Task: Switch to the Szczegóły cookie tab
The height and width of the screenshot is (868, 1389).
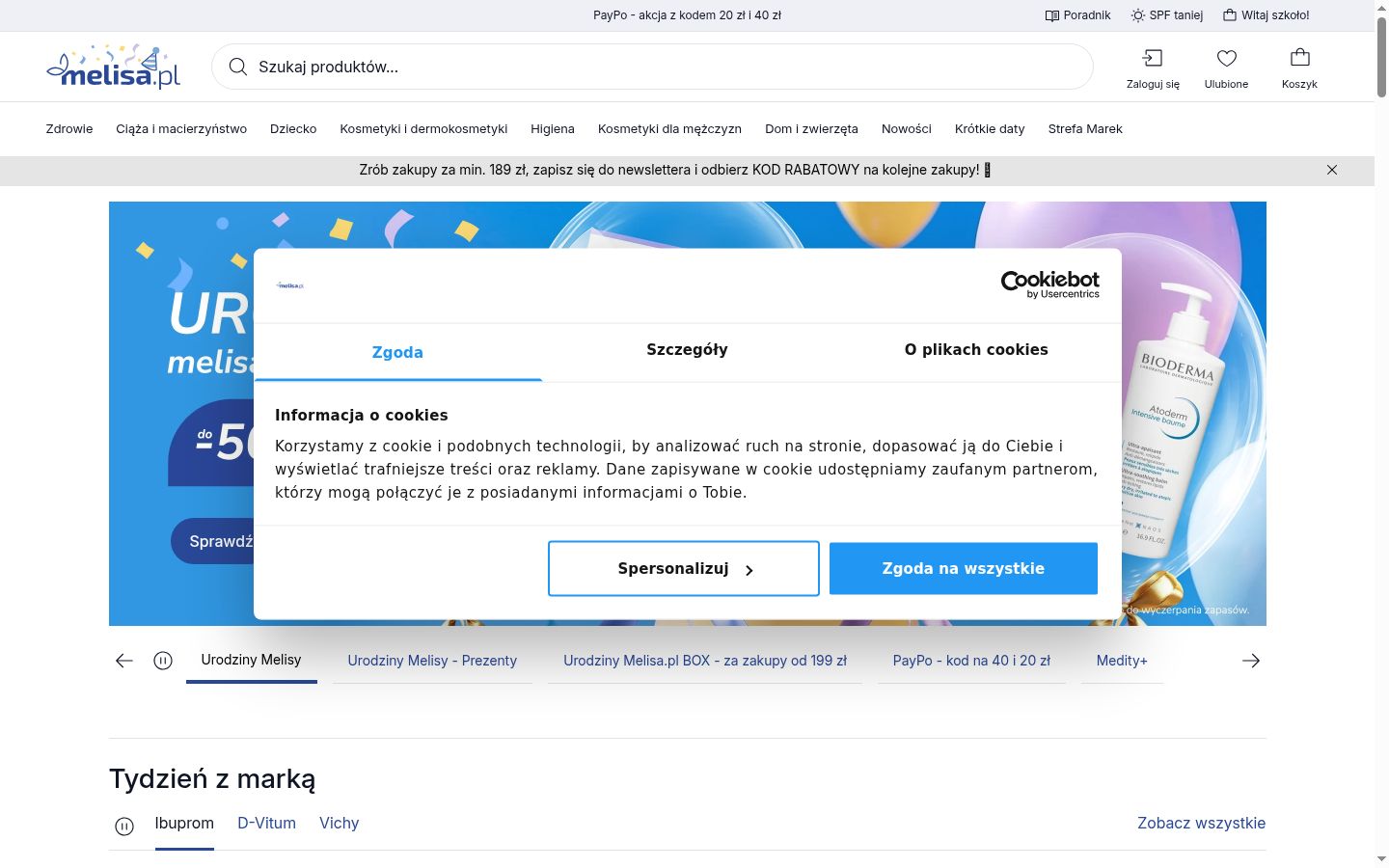Action: pos(687,350)
